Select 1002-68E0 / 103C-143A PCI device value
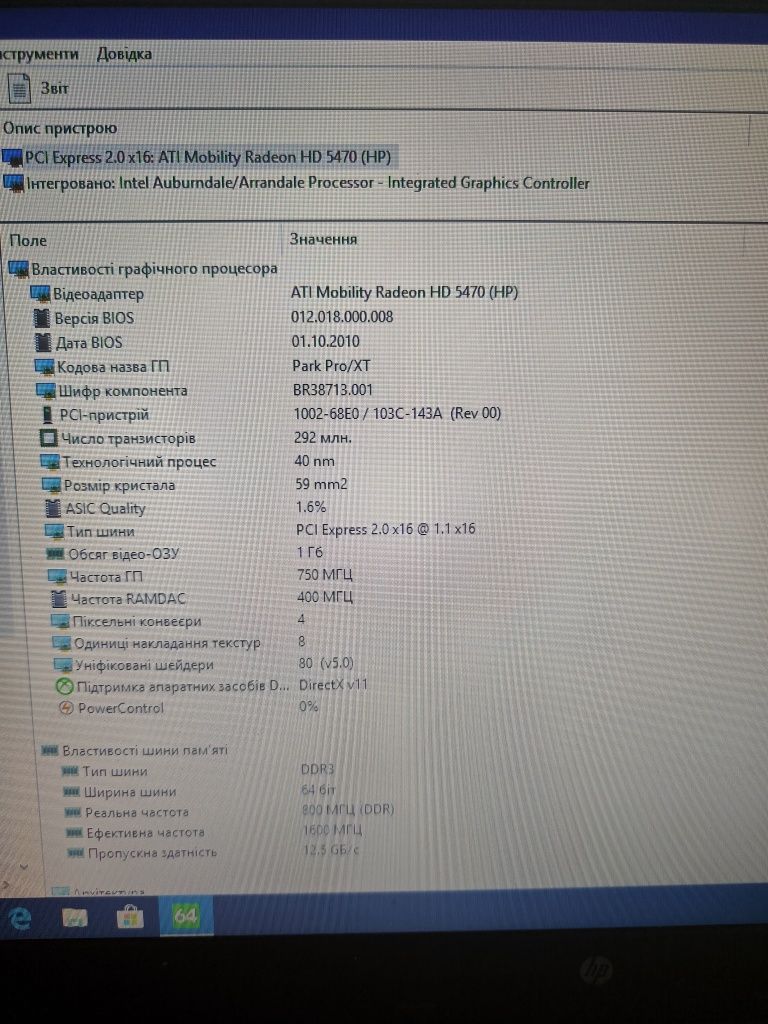This screenshot has width=768, height=1024. [x=397, y=413]
